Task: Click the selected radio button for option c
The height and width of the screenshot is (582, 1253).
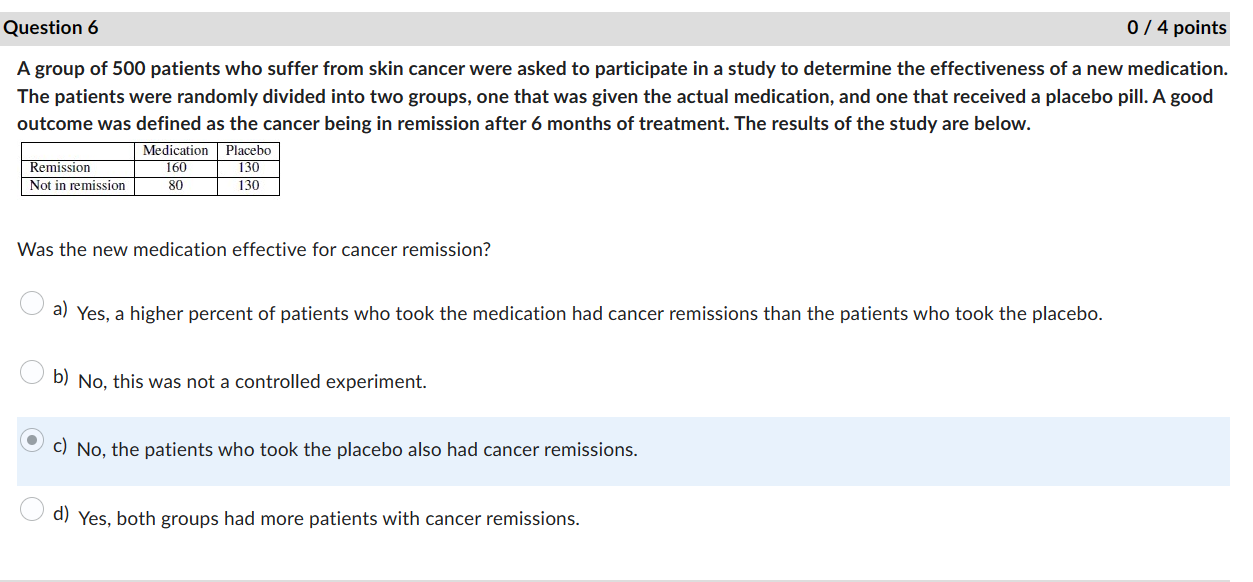Action: point(32,440)
